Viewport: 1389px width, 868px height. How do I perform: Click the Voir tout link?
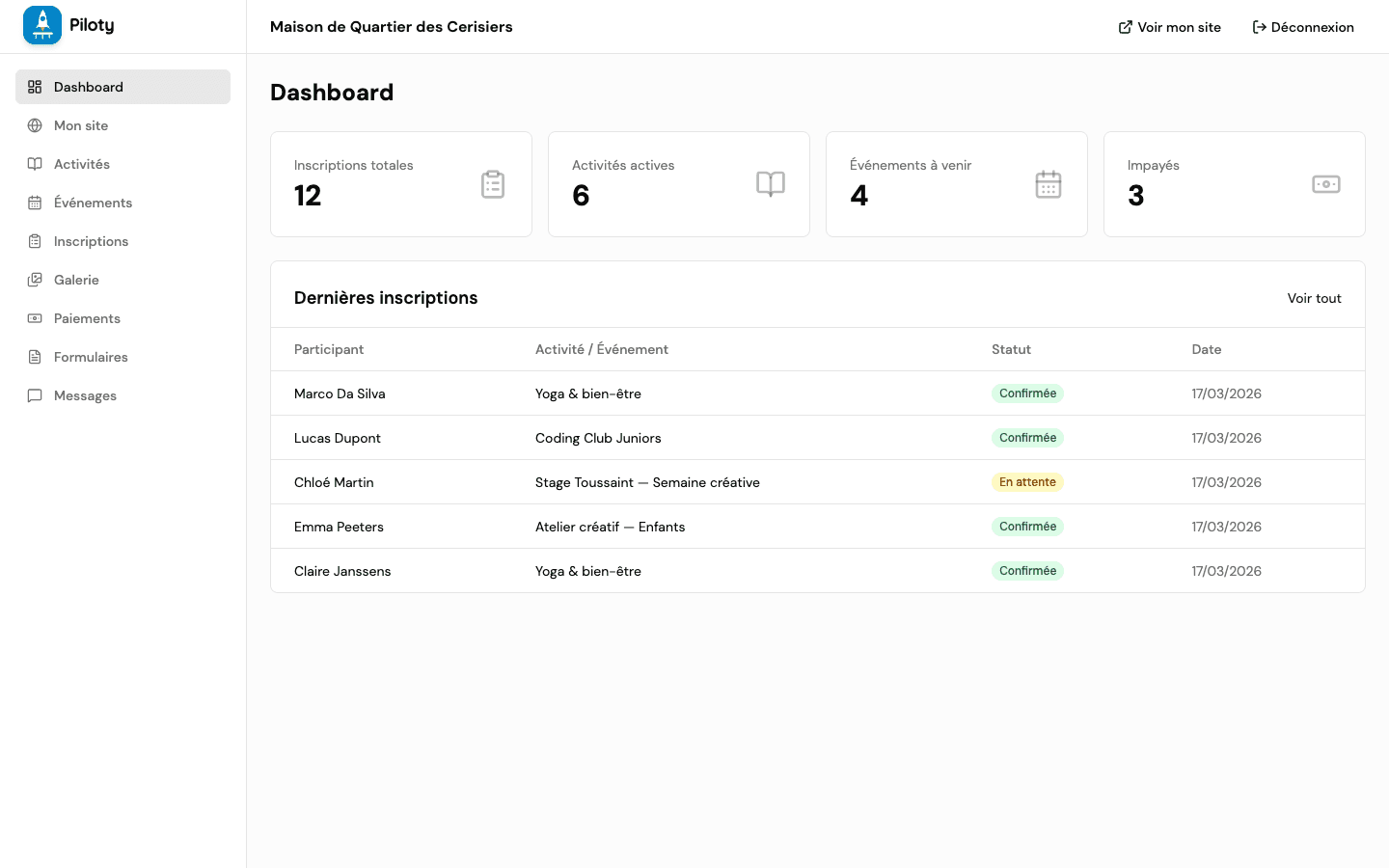1314,298
